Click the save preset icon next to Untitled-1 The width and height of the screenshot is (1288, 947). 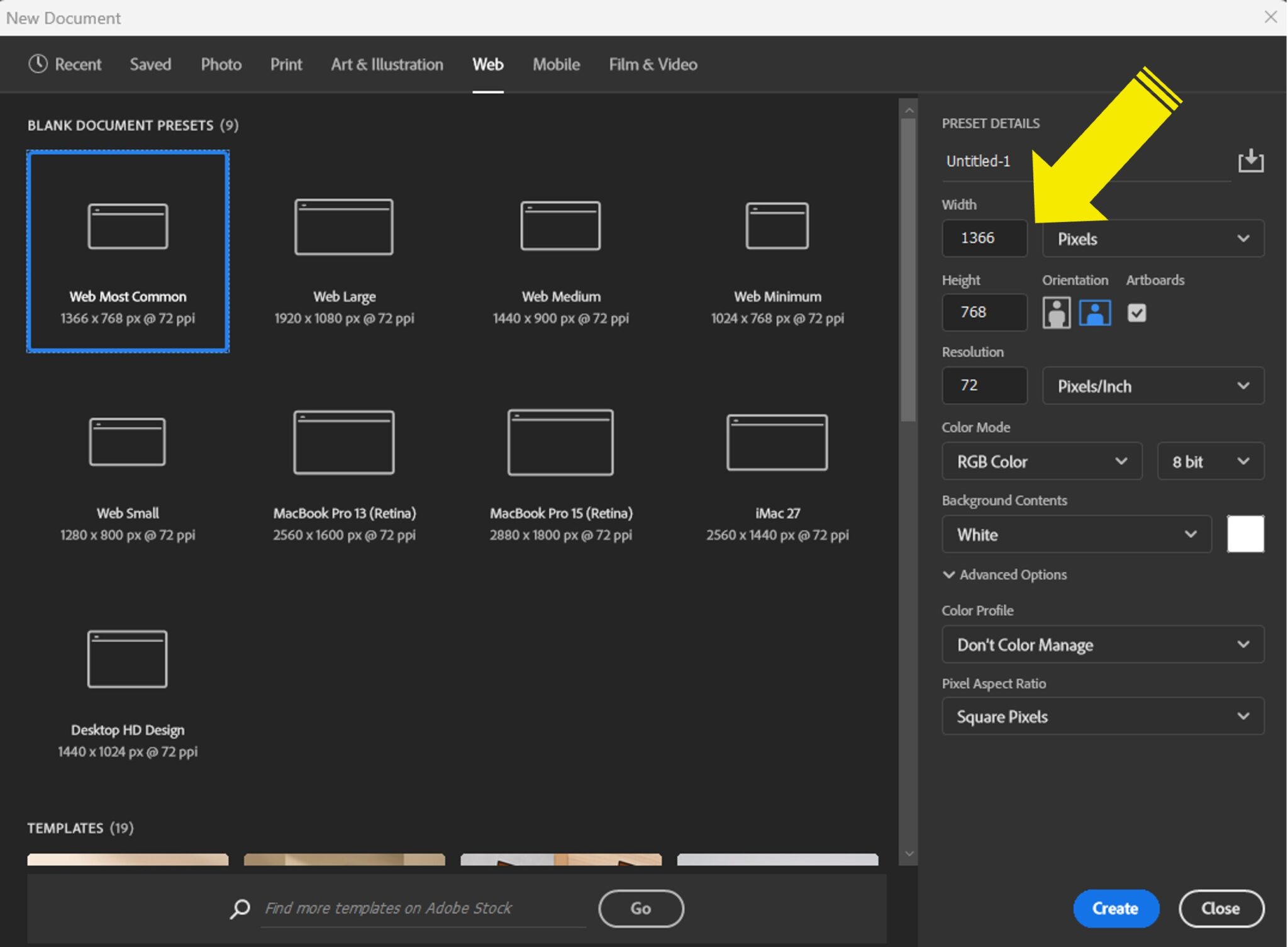(1250, 161)
